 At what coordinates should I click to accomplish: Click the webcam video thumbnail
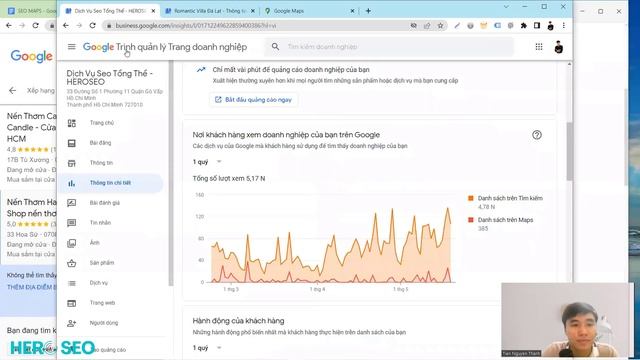[x=567, y=320]
